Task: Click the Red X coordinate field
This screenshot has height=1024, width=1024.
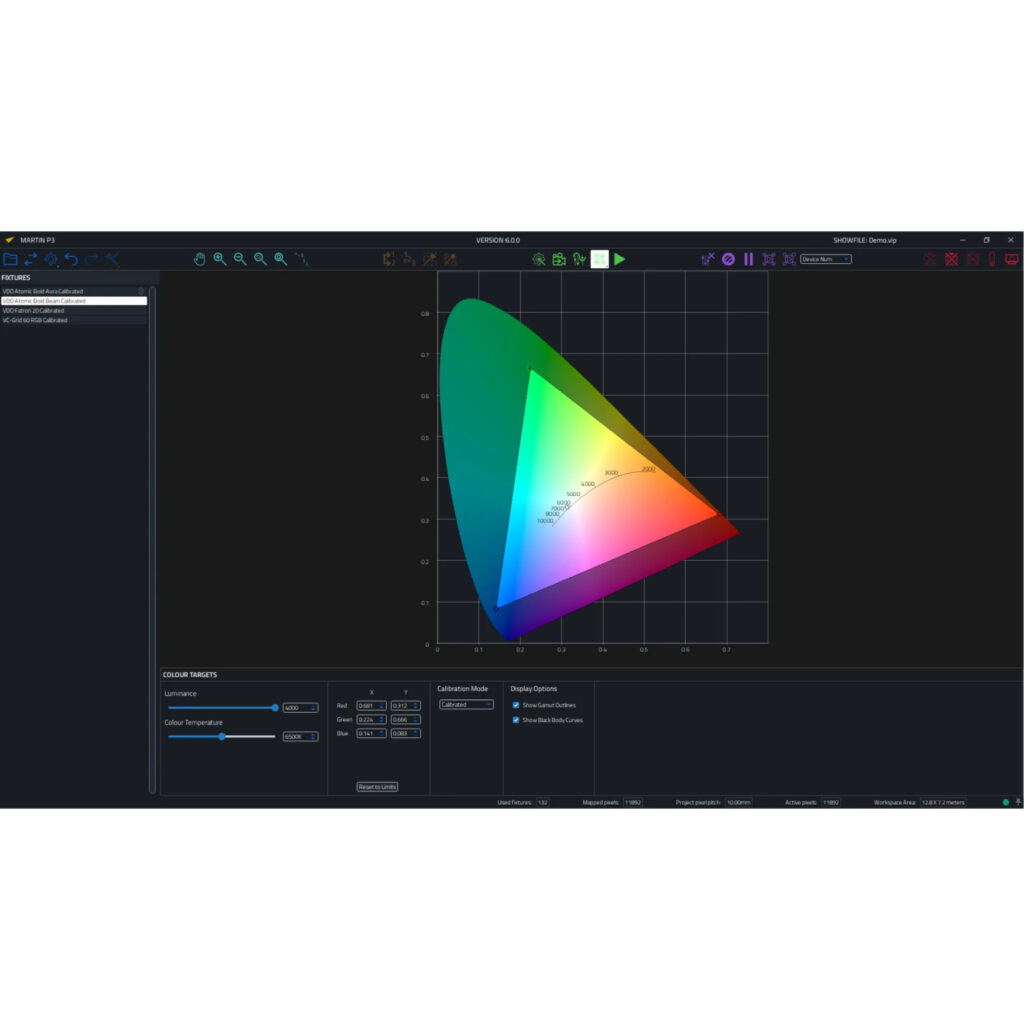Action: pos(371,706)
